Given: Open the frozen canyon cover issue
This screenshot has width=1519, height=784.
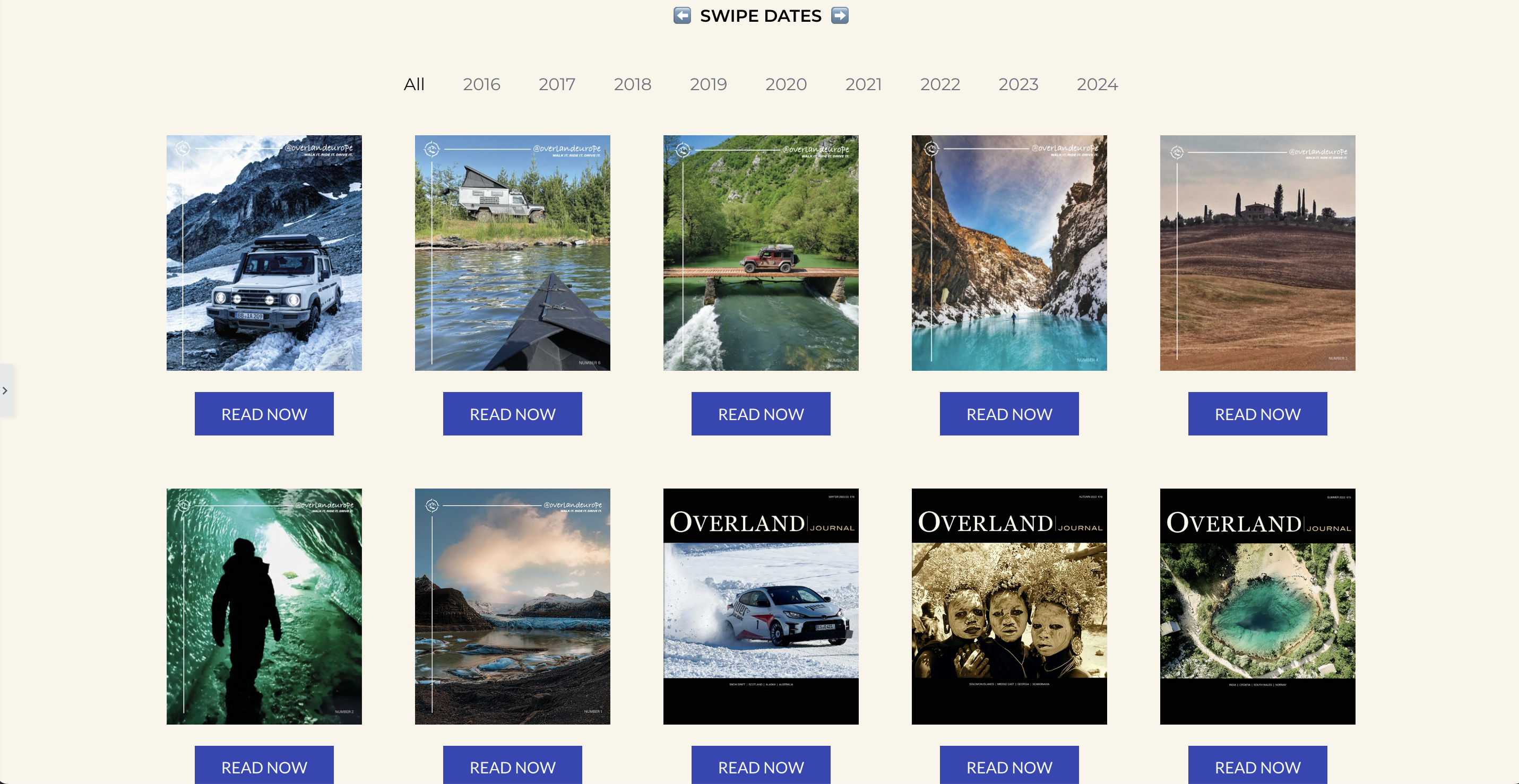Looking at the screenshot, I should pyautogui.click(x=1009, y=253).
